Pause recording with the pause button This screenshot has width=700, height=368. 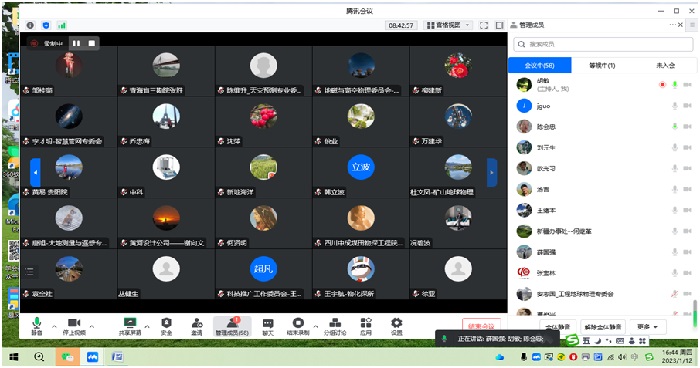click(76, 43)
